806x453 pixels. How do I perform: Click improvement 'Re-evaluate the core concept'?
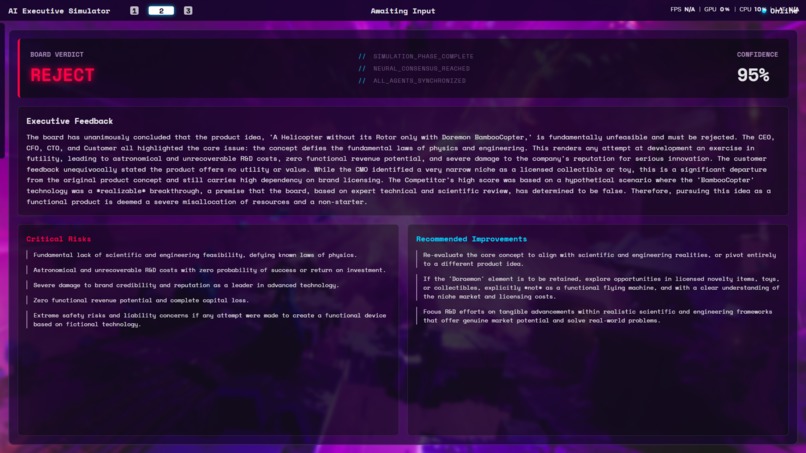click(x=599, y=259)
